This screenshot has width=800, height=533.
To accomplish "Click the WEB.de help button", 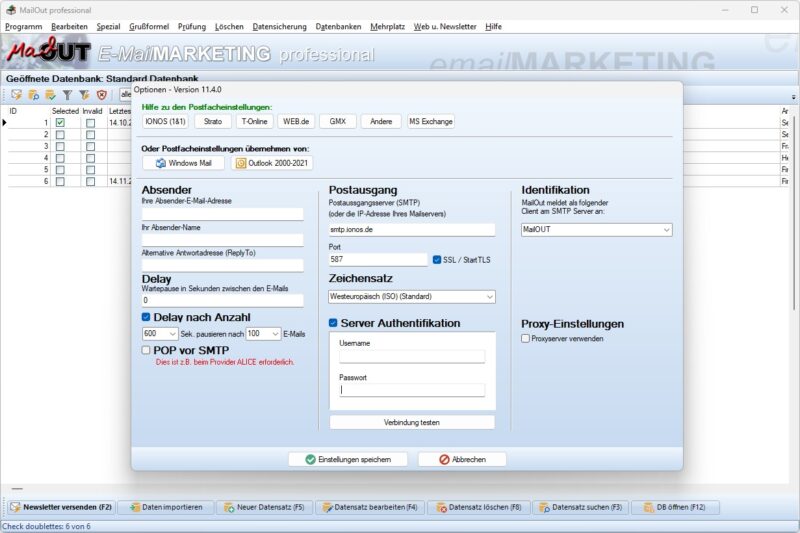I will [x=296, y=121].
